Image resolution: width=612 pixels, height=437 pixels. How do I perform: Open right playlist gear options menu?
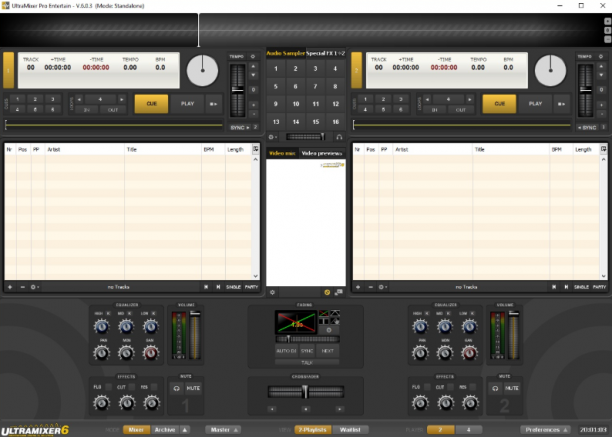coord(382,287)
